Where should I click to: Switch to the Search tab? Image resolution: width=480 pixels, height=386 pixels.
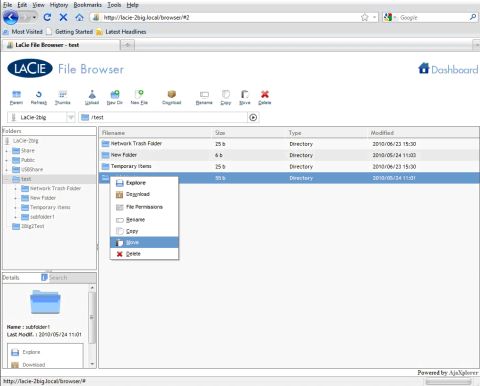58,277
